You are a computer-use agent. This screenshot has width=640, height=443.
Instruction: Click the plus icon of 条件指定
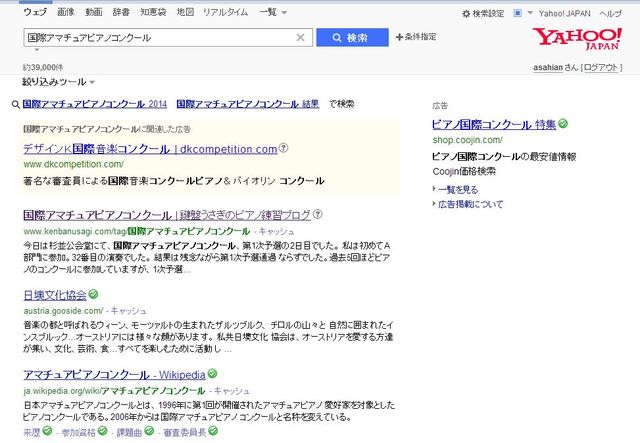[x=399, y=37]
